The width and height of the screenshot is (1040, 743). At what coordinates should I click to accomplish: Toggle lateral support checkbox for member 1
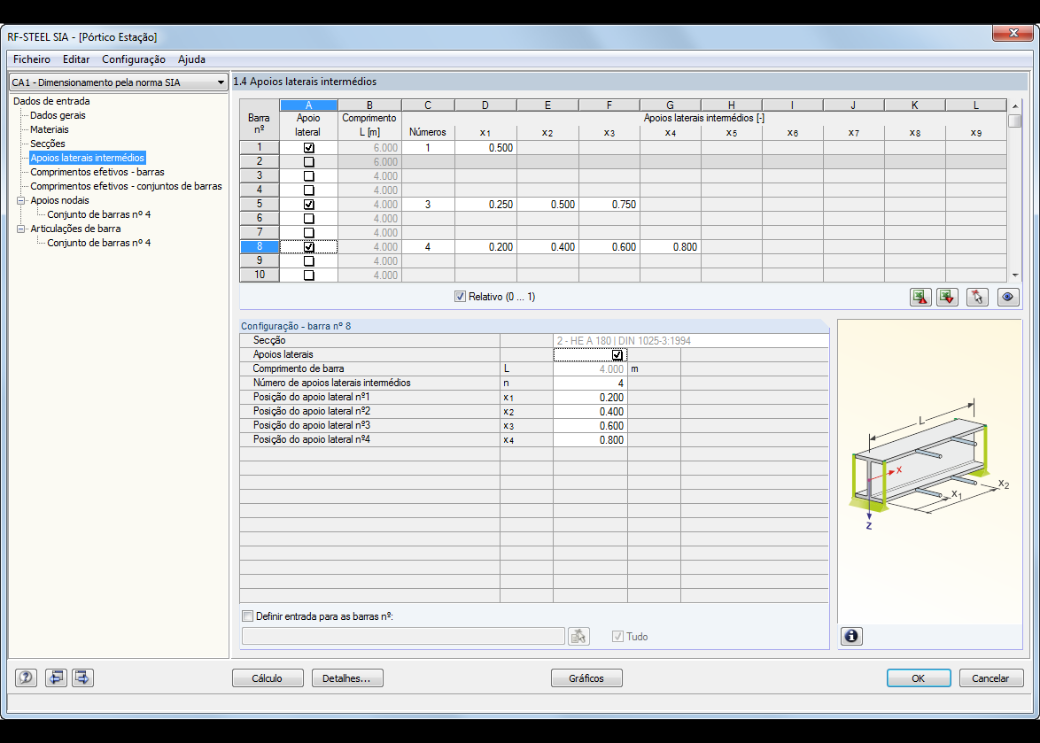tap(308, 148)
